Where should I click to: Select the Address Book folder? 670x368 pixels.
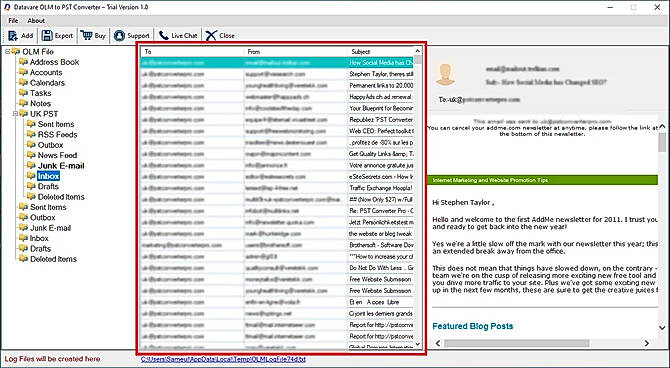tap(54, 62)
